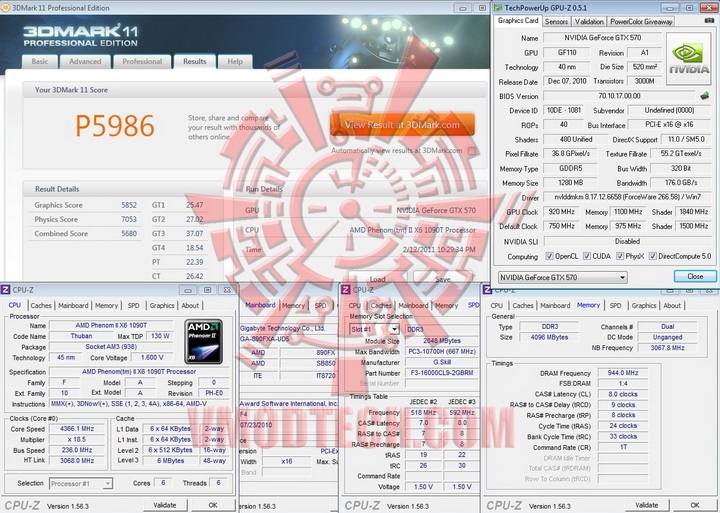The image size is (720, 513).
Task: Toggle the DirectCompute 5.0 checkbox
Action: (x=652, y=256)
